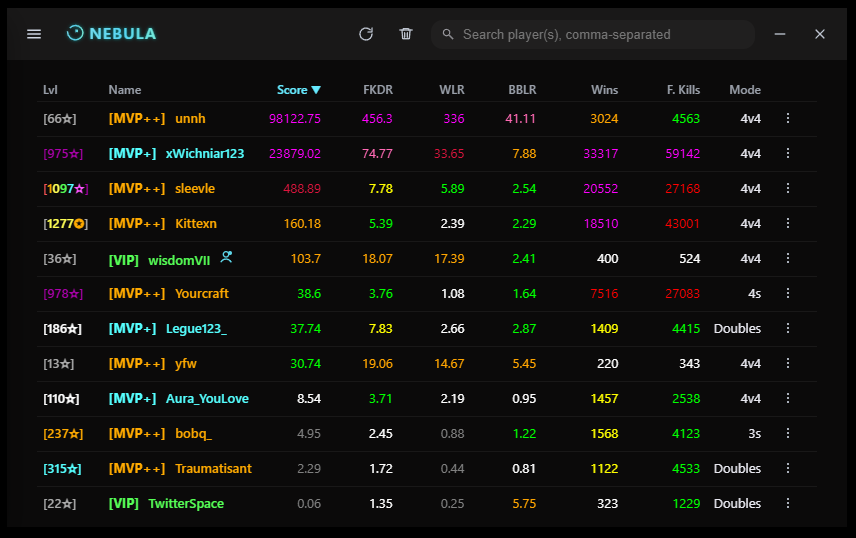
Task: Click the F. Kills column header
Action: 683,90
